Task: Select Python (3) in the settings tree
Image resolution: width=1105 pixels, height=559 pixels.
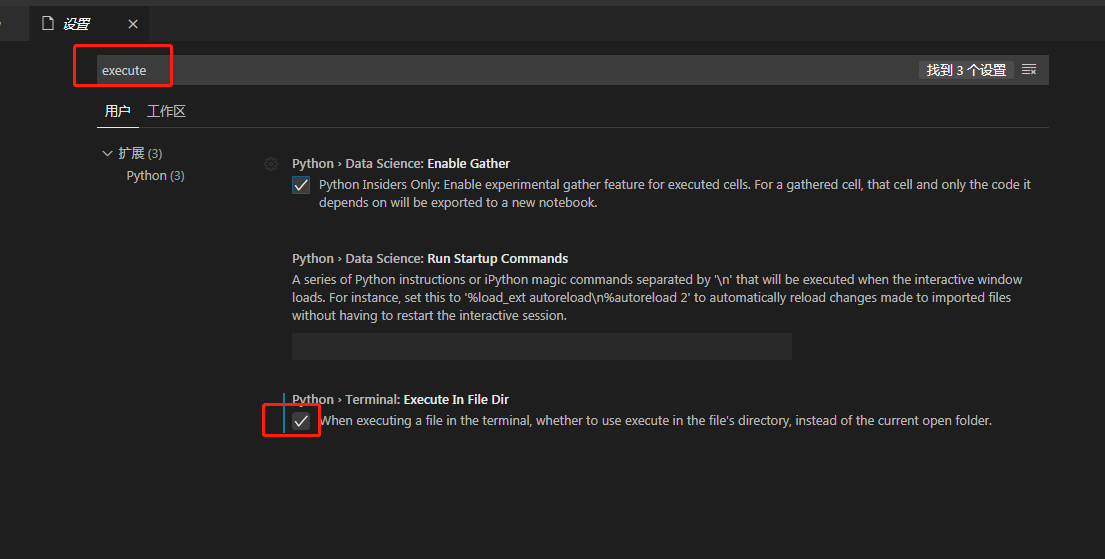Action: [155, 176]
